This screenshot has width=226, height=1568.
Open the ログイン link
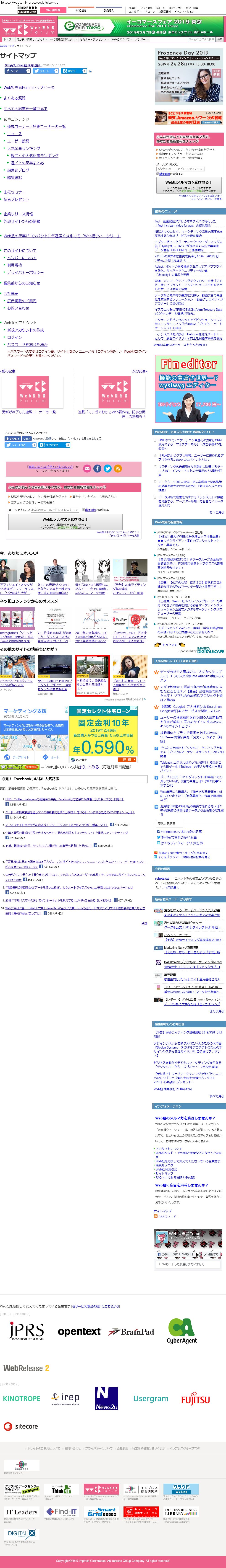pyautogui.click(x=15, y=337)
